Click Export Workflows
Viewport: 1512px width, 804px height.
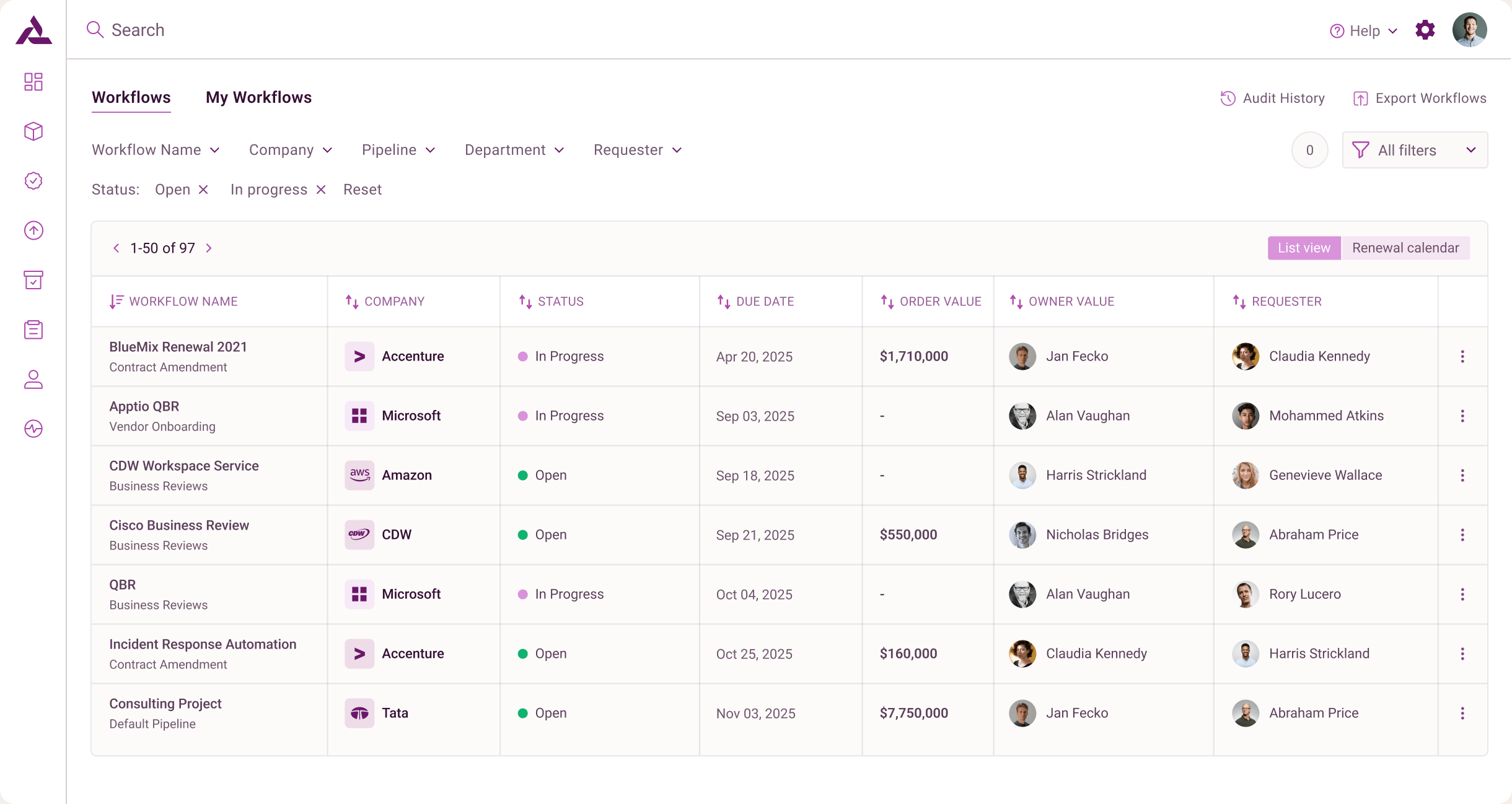tap(1420, 98)
